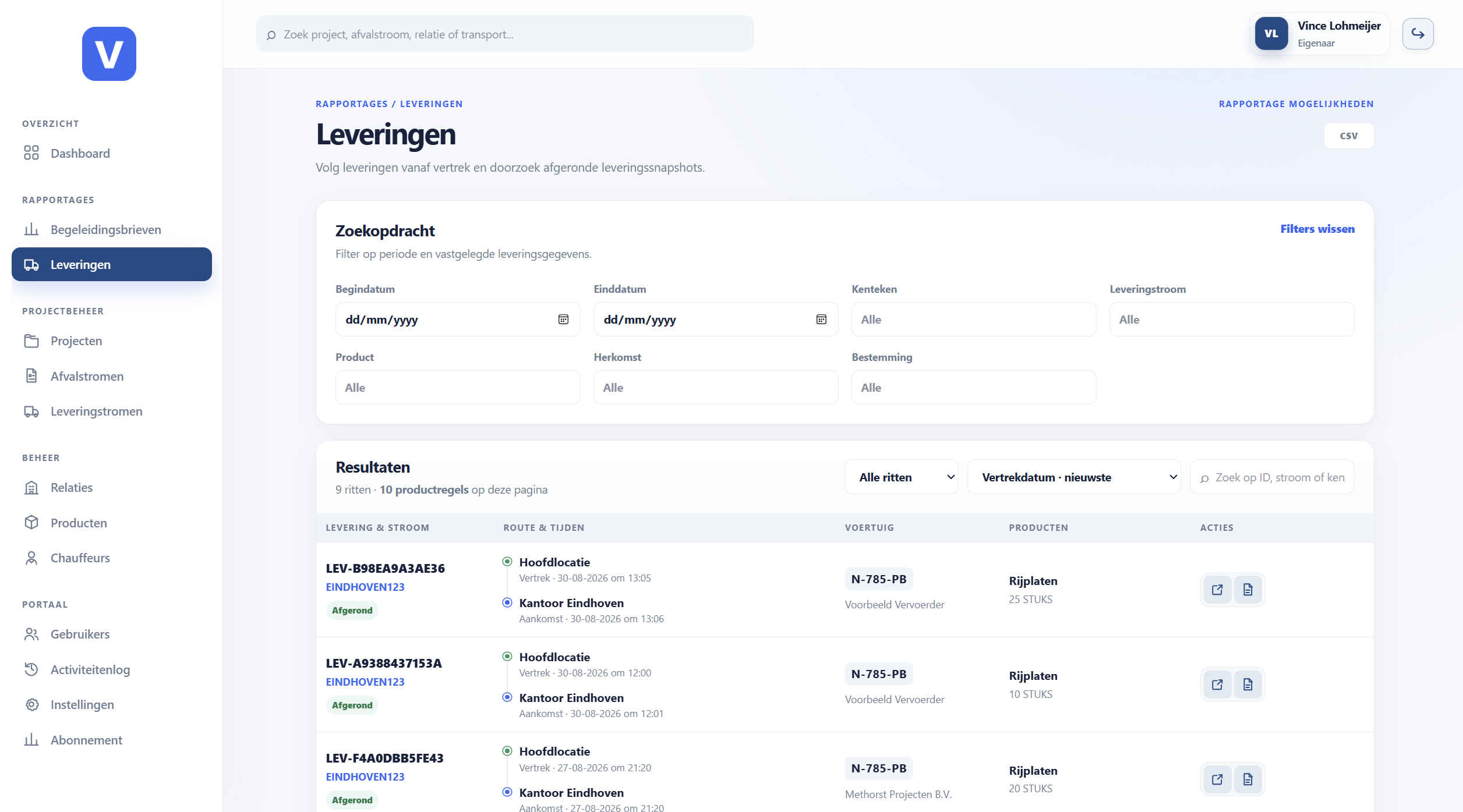Click the Chauffeurs person icon
This screenshot has height=812, width=1463.
pyautogui.click(x=31, y=558)
